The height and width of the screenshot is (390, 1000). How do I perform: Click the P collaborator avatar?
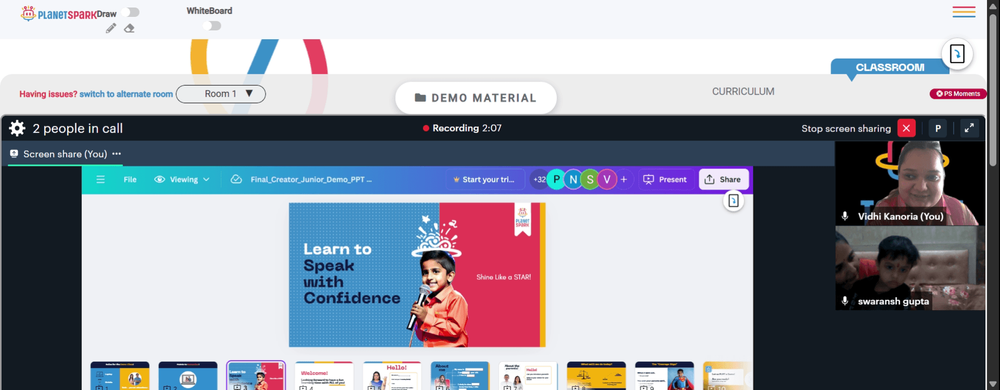557,180
